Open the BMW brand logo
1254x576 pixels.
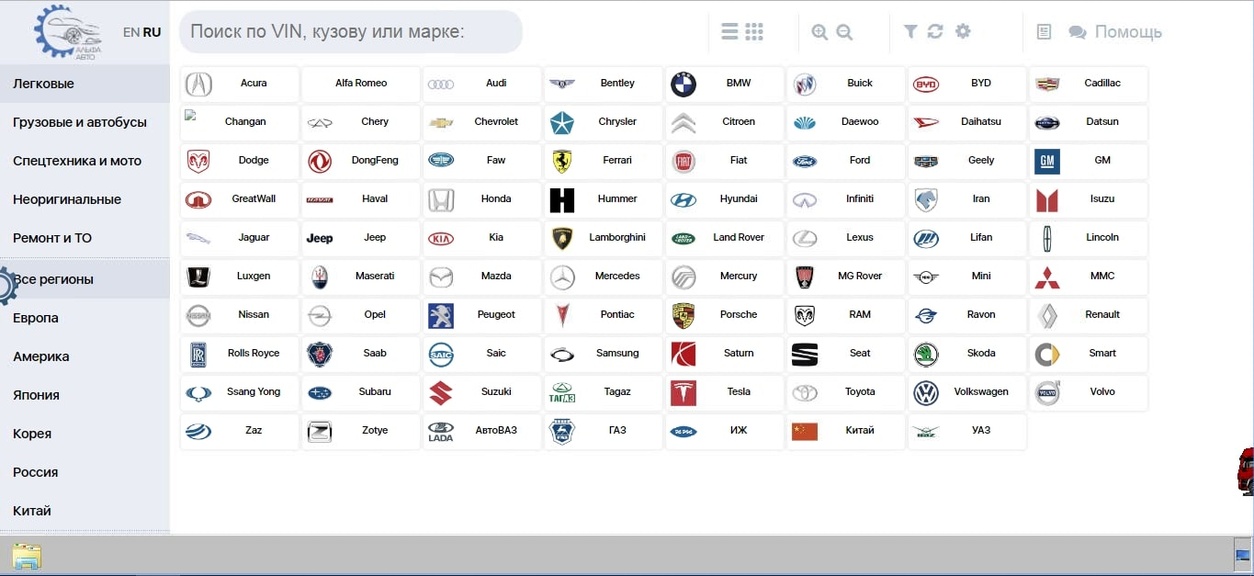click(x=683, y=84)
